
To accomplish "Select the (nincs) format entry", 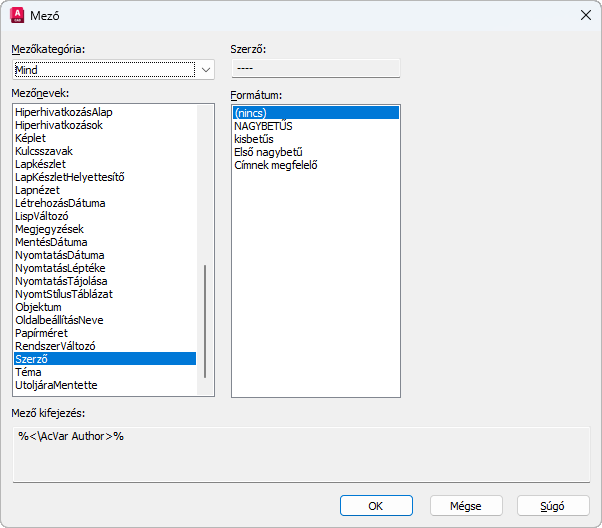I will click(x=250, y=113).
